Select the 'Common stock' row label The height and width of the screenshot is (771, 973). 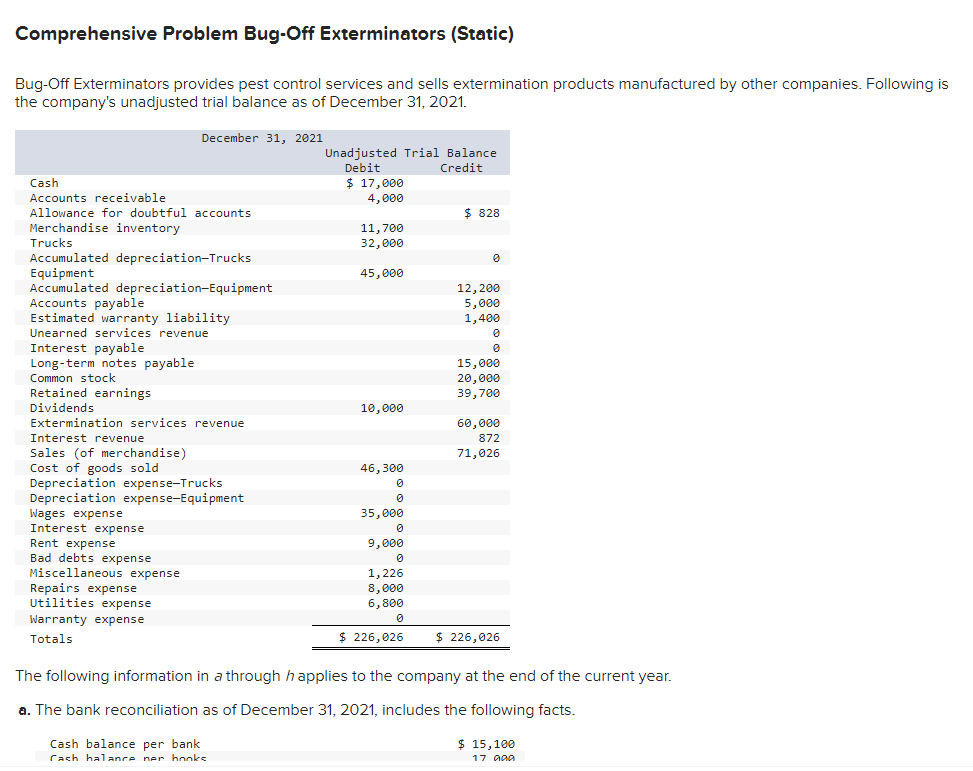(73, 378)
